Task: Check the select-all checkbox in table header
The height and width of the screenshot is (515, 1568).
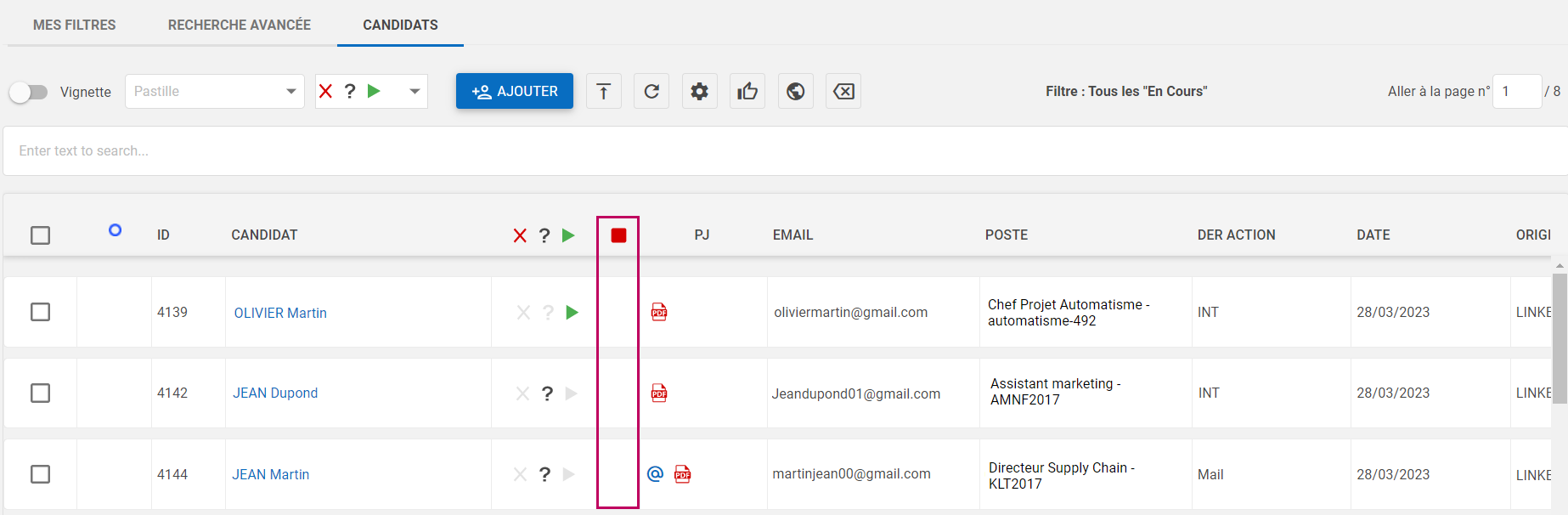Action: point(40,235)
